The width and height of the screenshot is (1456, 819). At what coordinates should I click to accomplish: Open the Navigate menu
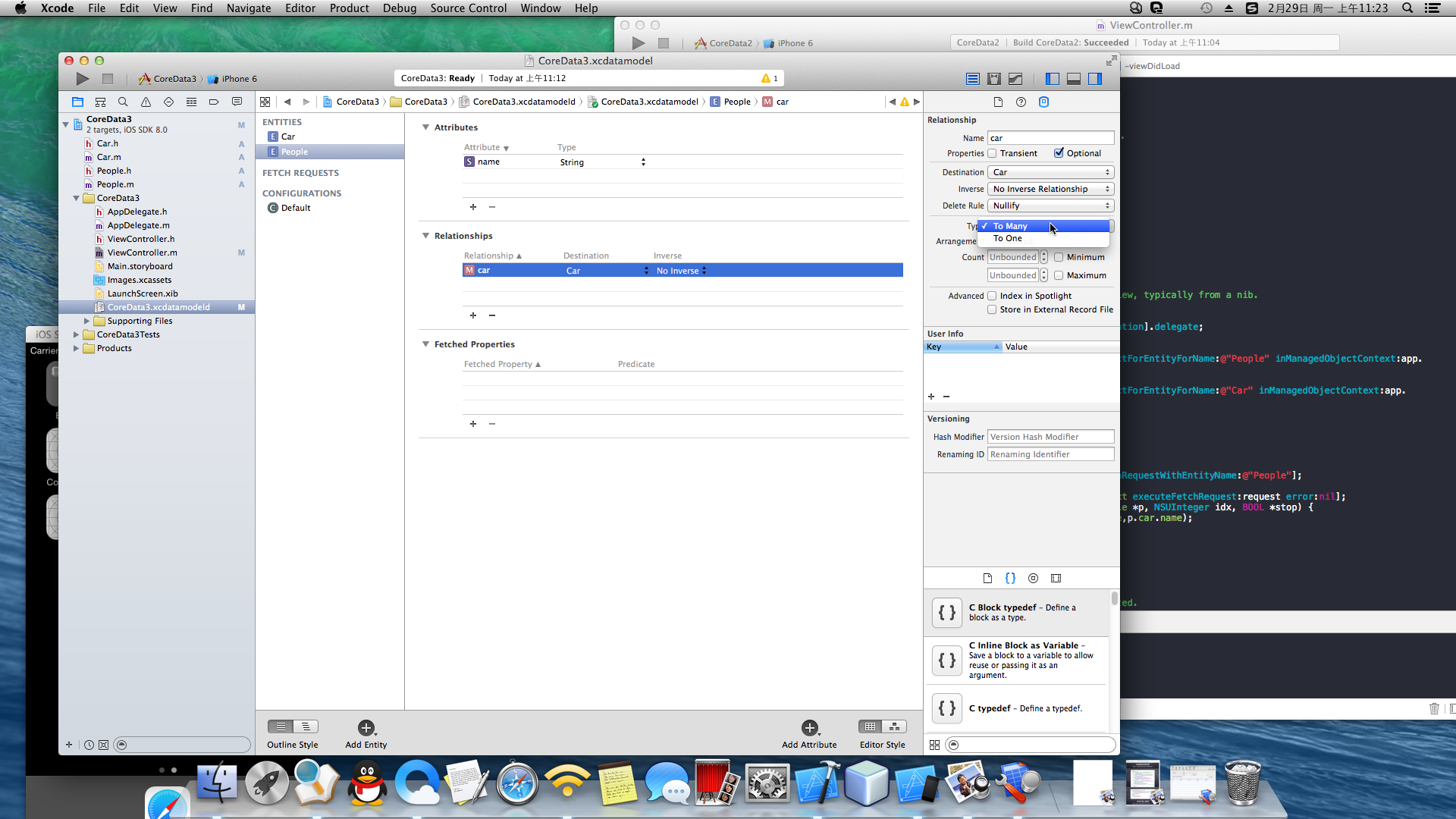[249, 8]
